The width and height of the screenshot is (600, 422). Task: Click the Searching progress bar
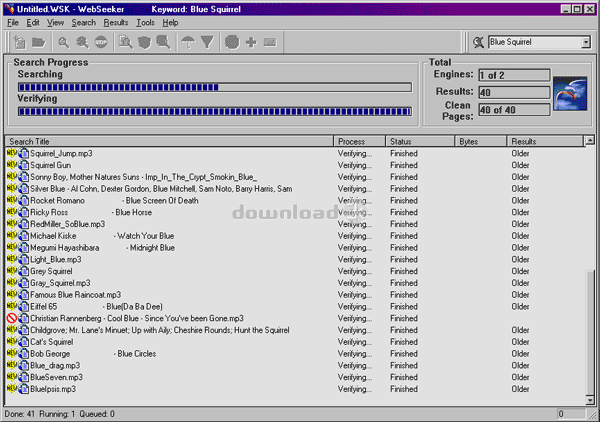pos(215,87)
